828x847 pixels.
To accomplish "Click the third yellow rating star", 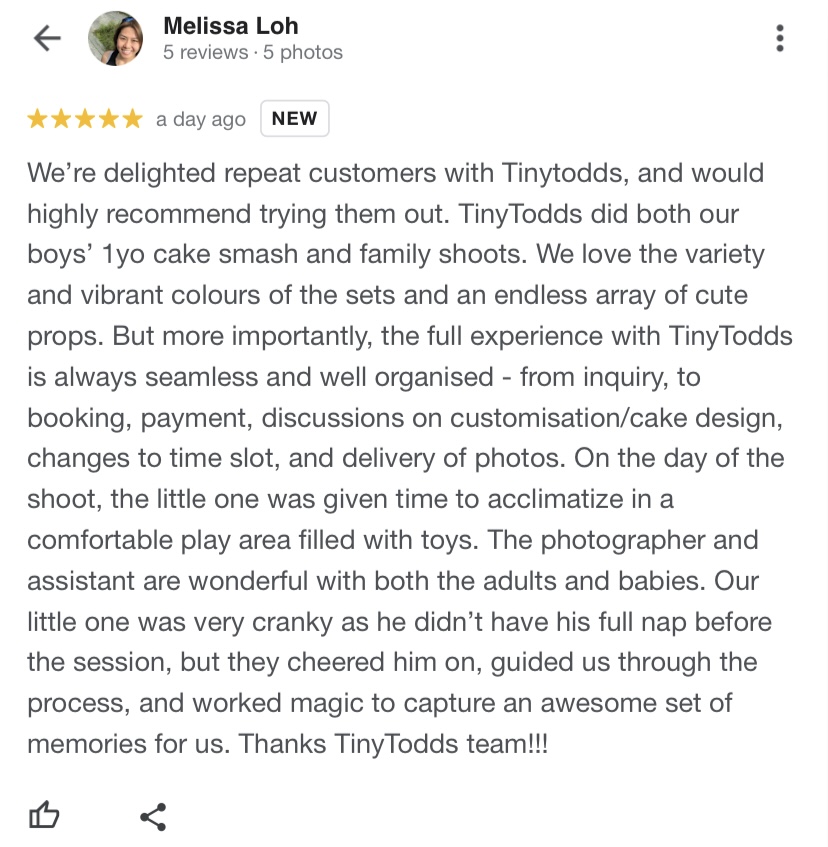I will click(85, 118).
